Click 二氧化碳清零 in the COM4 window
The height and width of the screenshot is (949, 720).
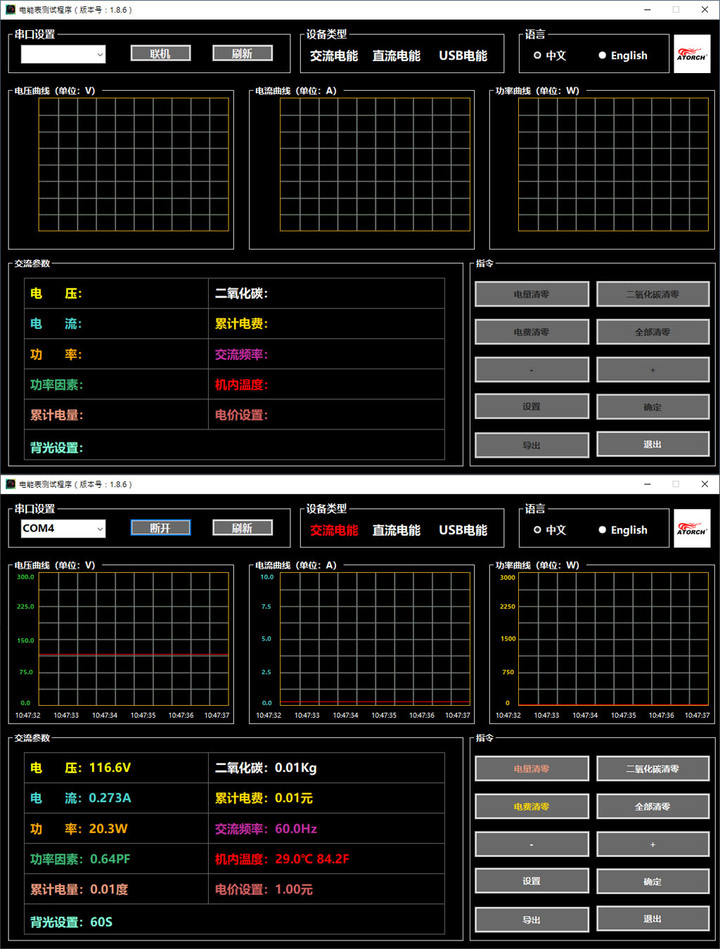pyautogui.click(x=652, y=769)
